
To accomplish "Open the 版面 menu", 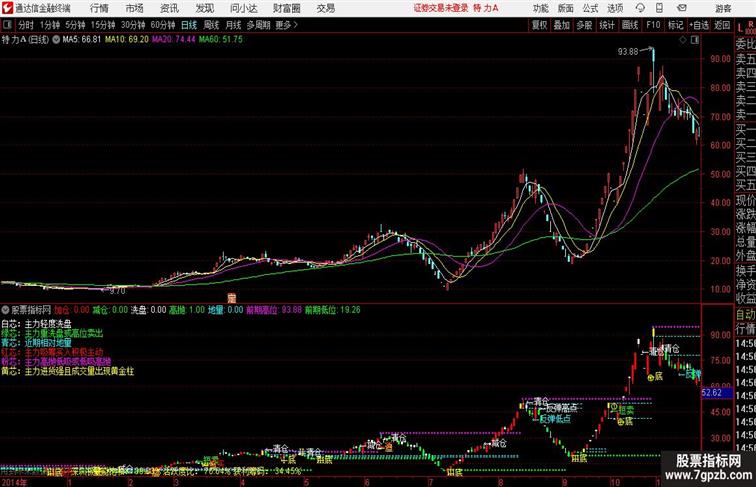I will click(x=566, y=8).
